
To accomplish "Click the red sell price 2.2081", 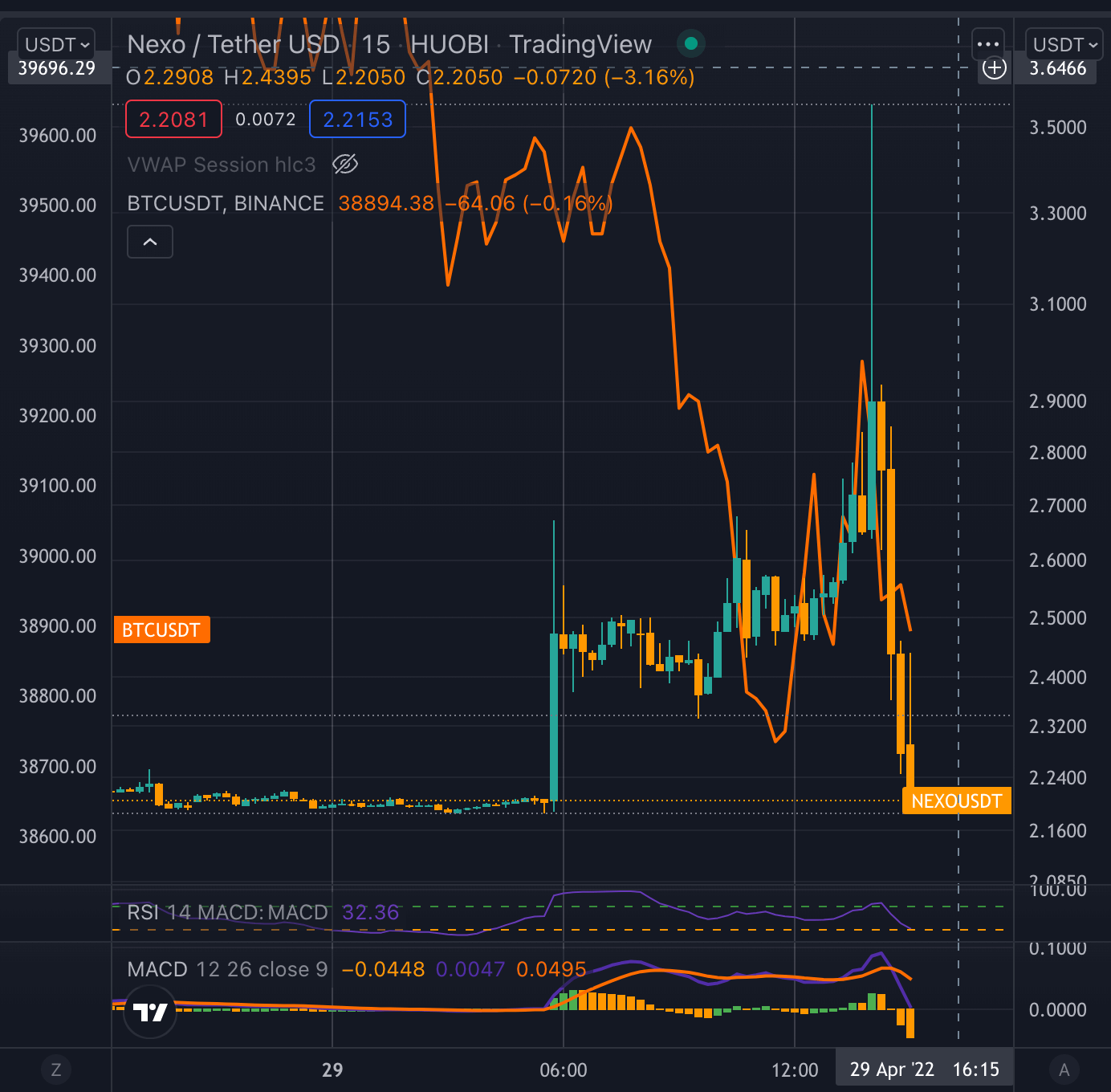I will tap(173, 120).
